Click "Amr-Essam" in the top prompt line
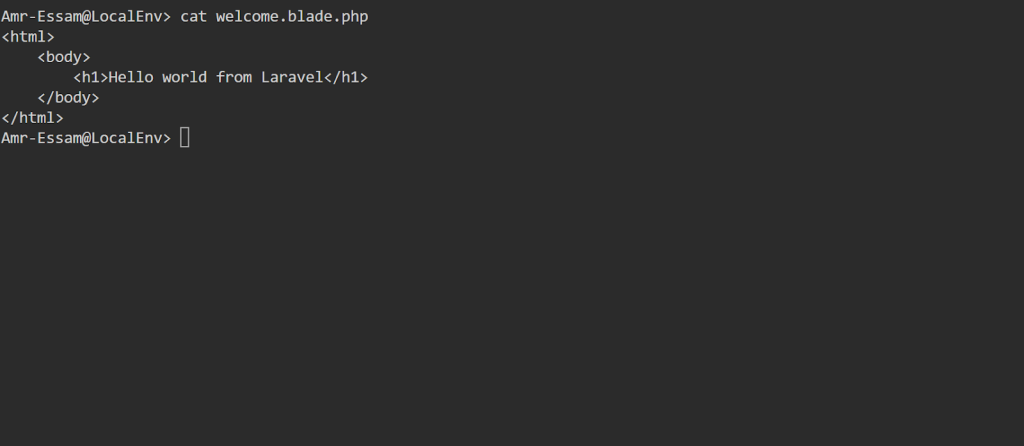Screen dimensions: 1024x446 click(41, 18)
